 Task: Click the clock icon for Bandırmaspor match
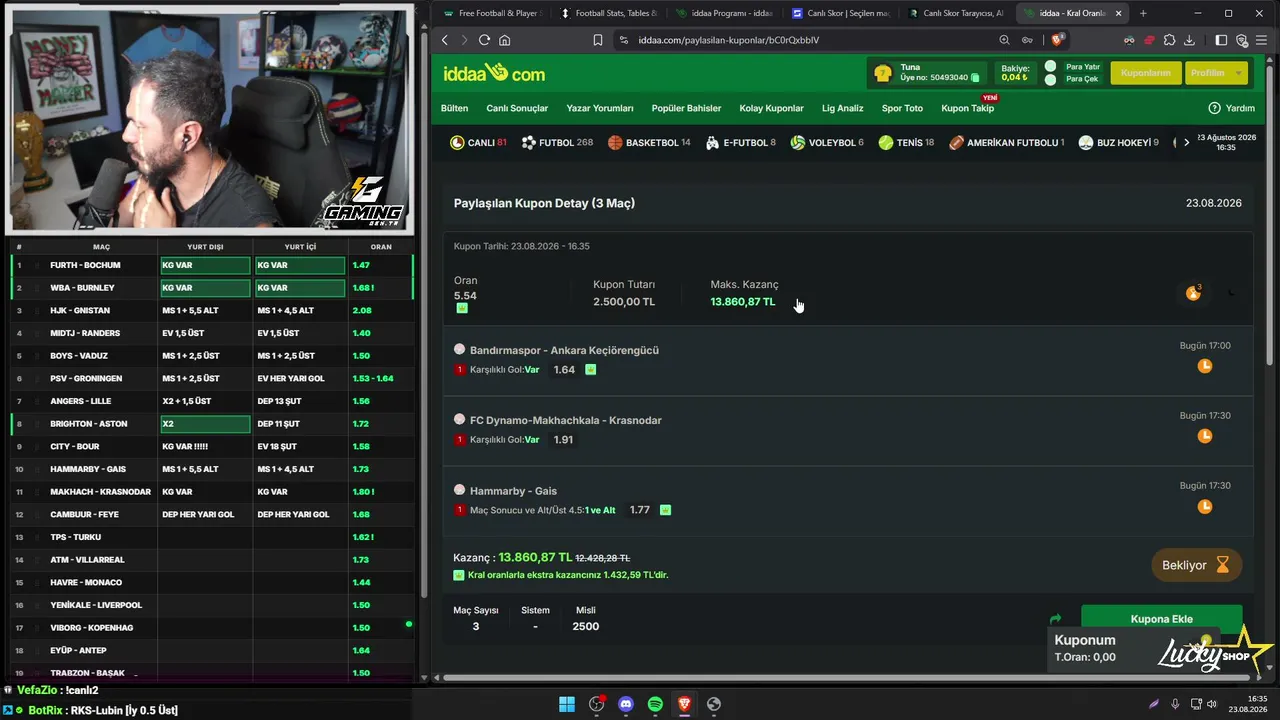tap(1205, 366)
